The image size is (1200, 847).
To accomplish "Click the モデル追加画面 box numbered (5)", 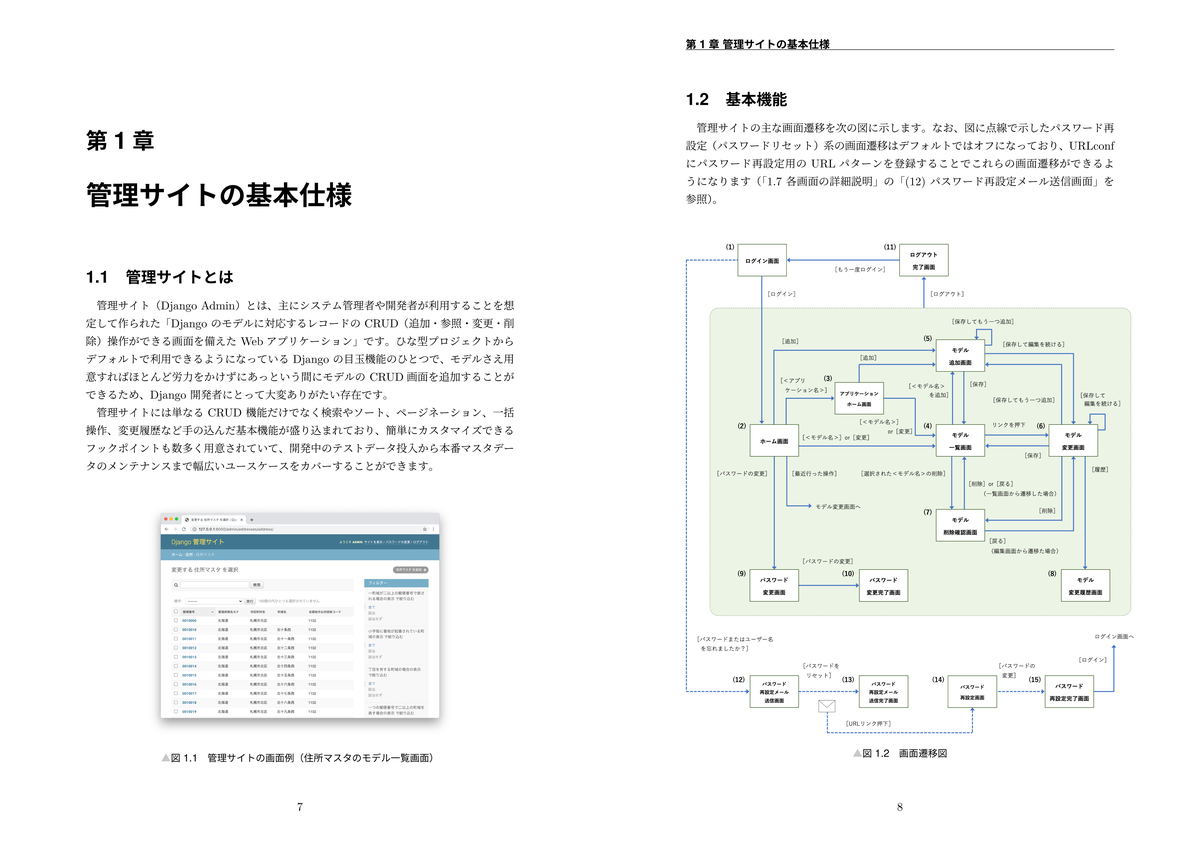I will (x=960, y=356).
